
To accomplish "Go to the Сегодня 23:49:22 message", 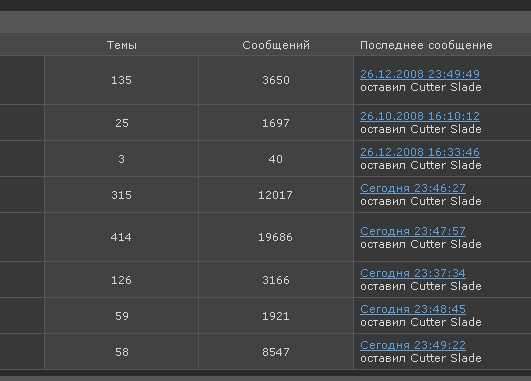I will (x=412, y=345).
